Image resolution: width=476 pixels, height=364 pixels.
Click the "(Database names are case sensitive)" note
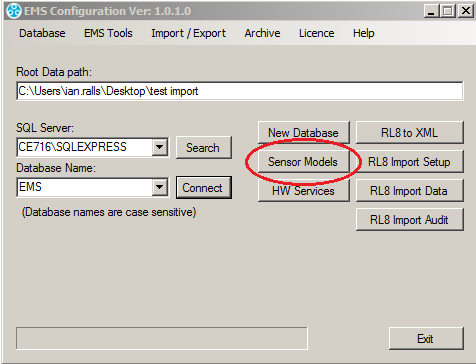point(109,212)
